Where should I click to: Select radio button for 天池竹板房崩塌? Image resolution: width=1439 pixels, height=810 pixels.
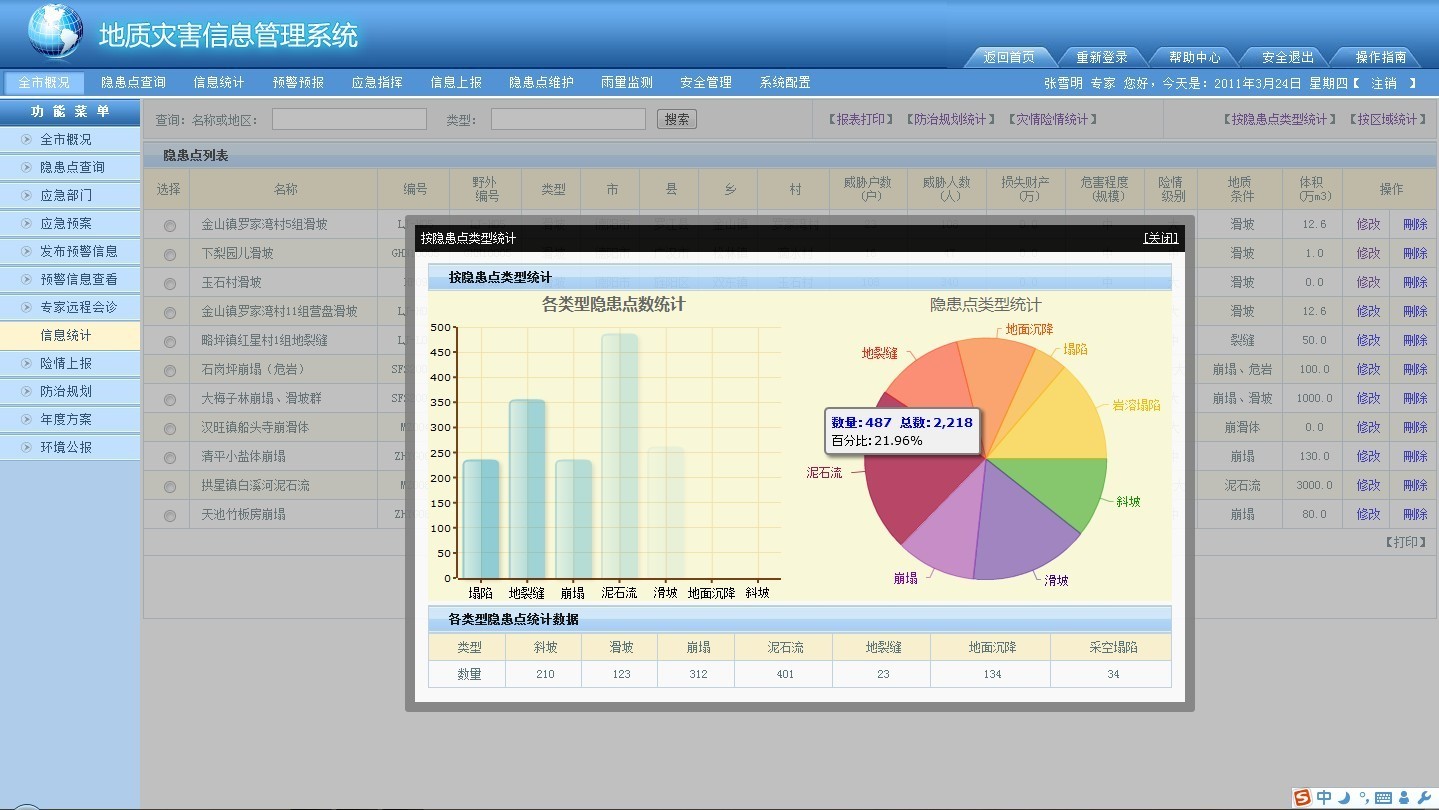coord(169,516)
